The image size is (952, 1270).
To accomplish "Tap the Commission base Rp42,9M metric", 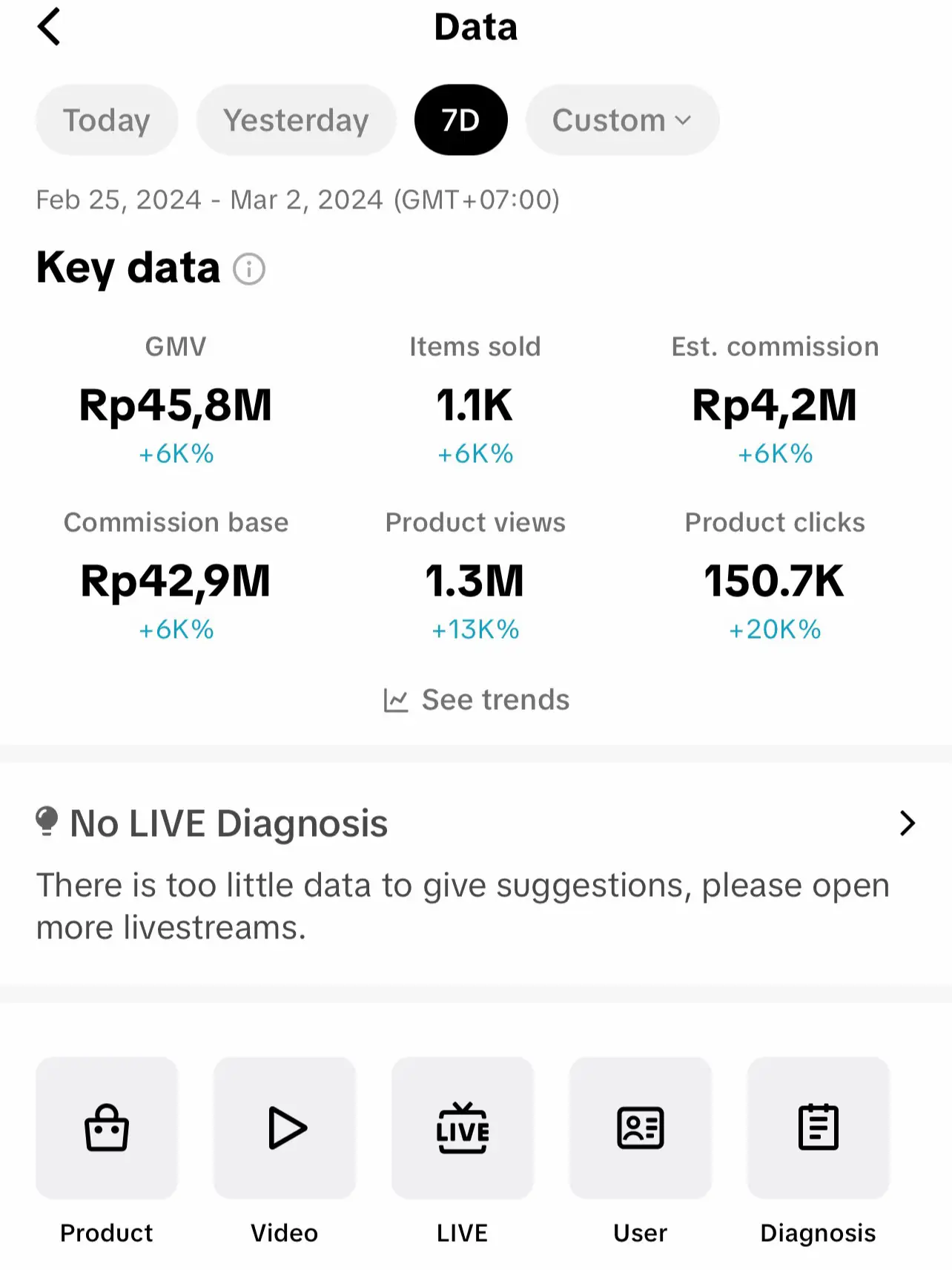I will click(x=176, y=581).
